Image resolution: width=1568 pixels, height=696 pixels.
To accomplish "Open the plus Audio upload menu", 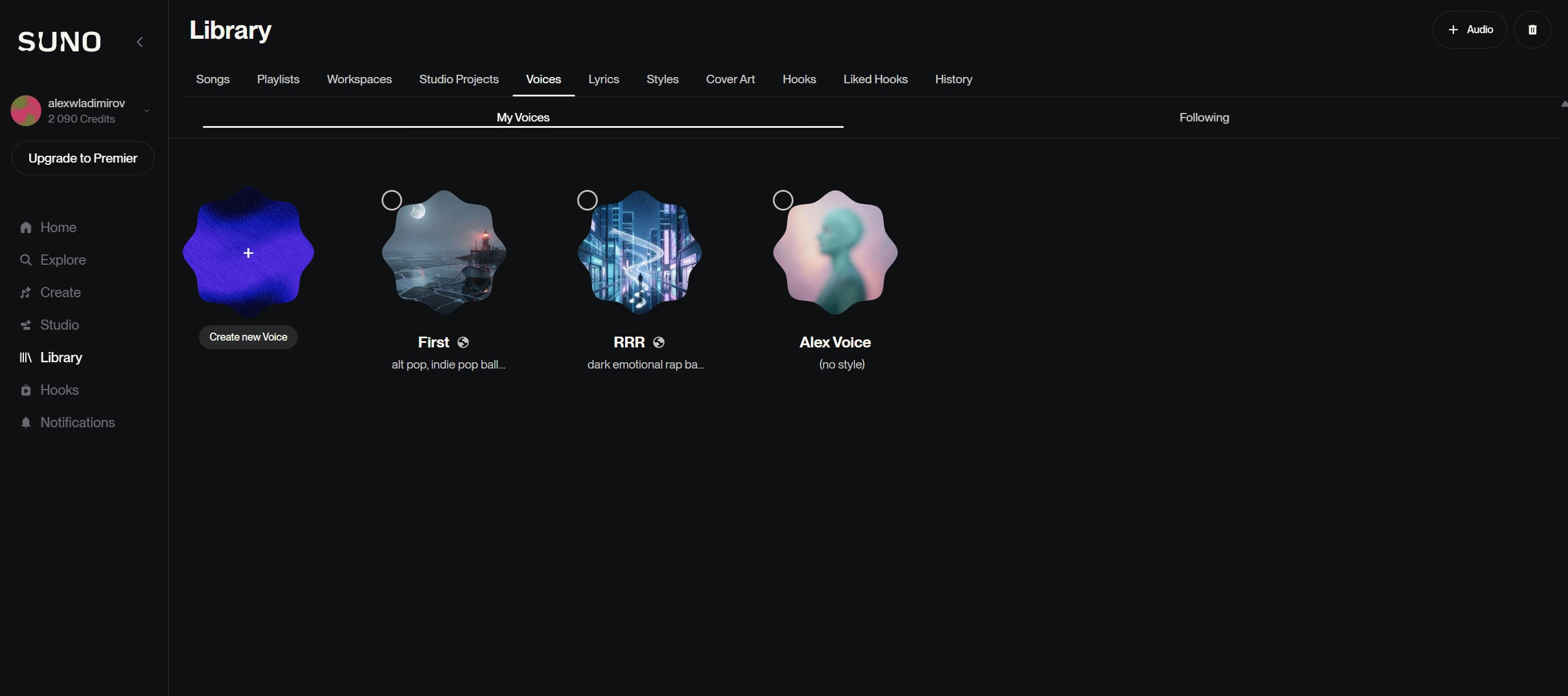I will (x=1469, y=29).
